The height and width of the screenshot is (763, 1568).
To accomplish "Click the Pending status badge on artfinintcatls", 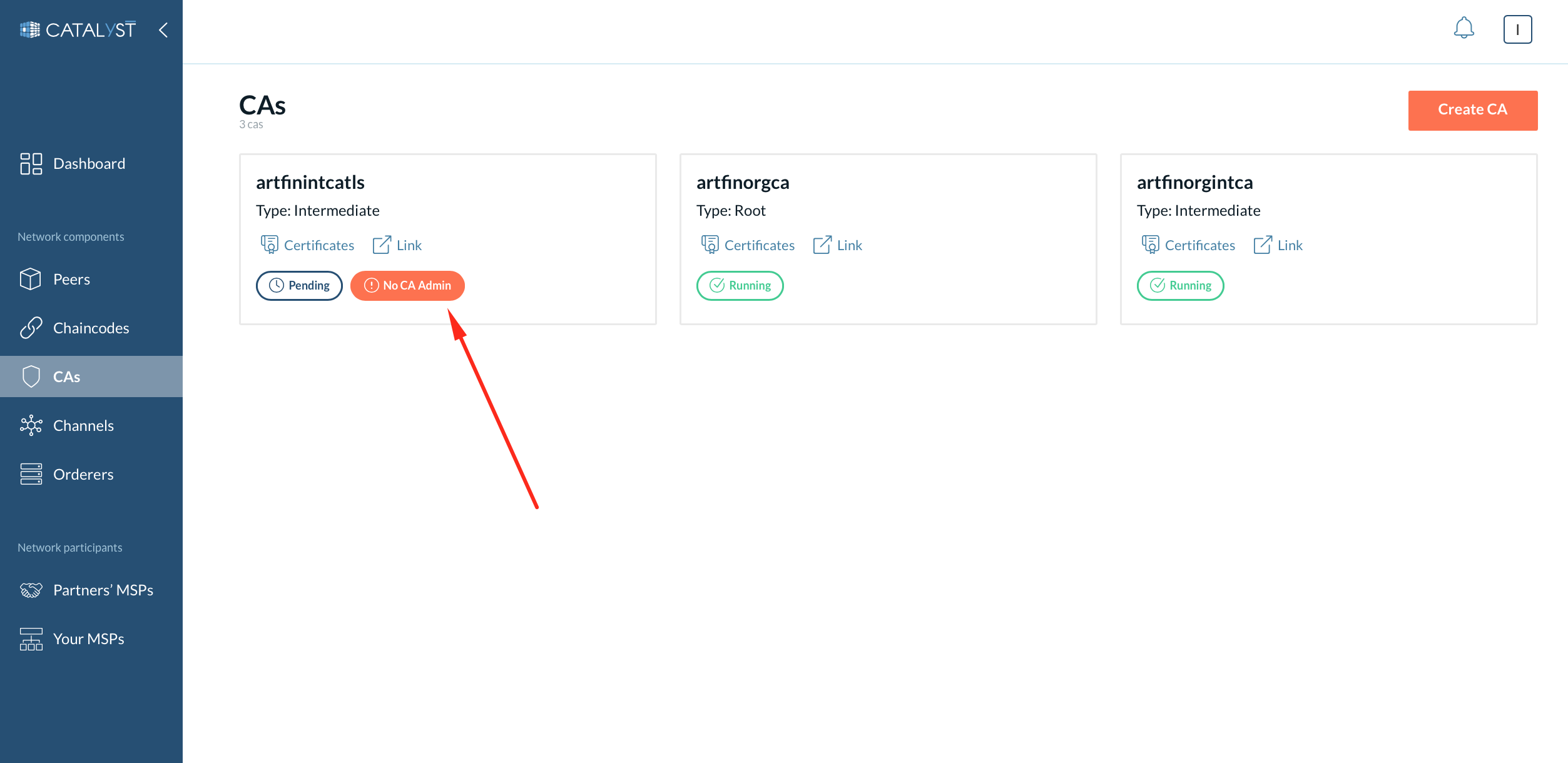I will pyautogui.click(x=299, y=285).
